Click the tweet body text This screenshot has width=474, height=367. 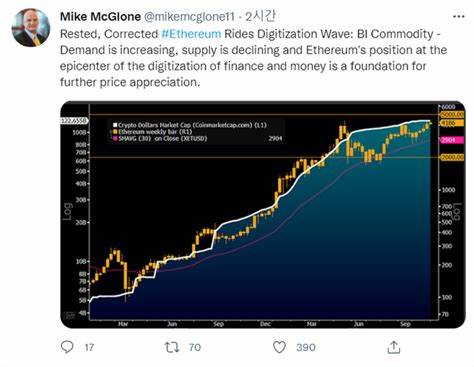click(x=253, y=58)
